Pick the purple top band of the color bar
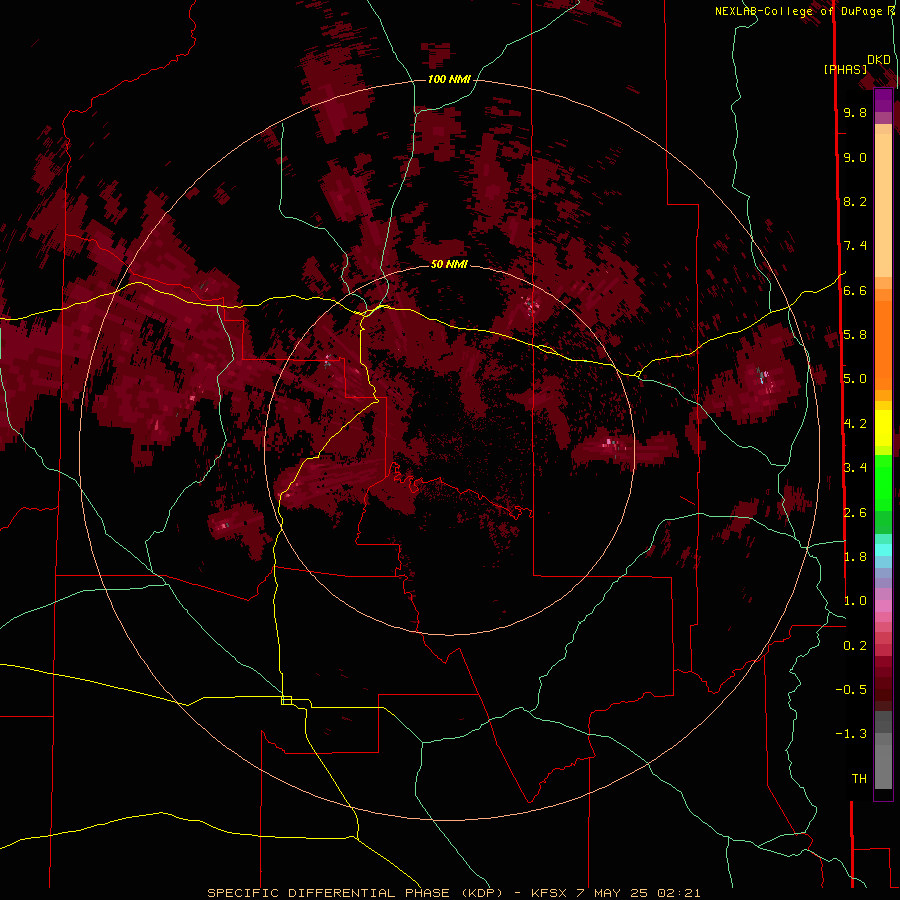Image resolution: width=900 pixels, height=900 pixels. [x=883, y=100]
